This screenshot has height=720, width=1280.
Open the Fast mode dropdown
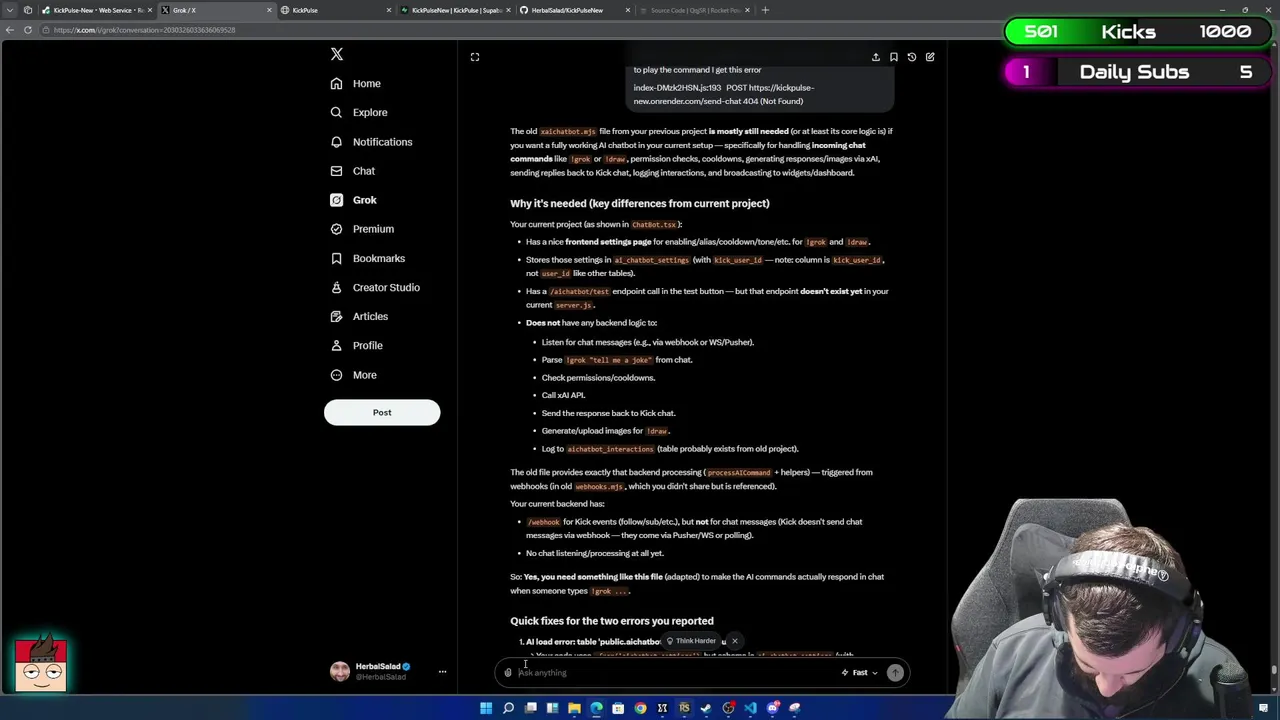(x=859, y=673)
